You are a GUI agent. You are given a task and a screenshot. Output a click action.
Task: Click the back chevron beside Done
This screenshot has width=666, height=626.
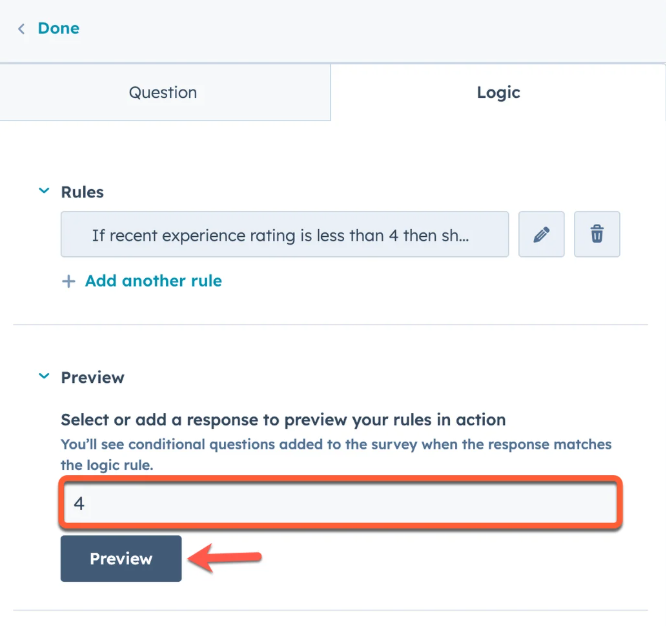tap(21, 29)
